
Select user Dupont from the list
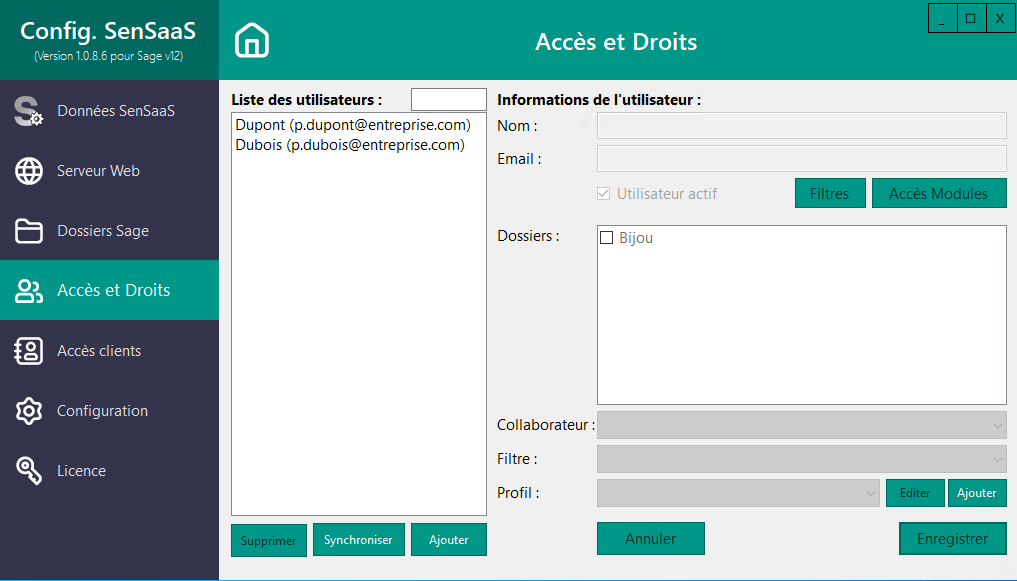[350, 124]
